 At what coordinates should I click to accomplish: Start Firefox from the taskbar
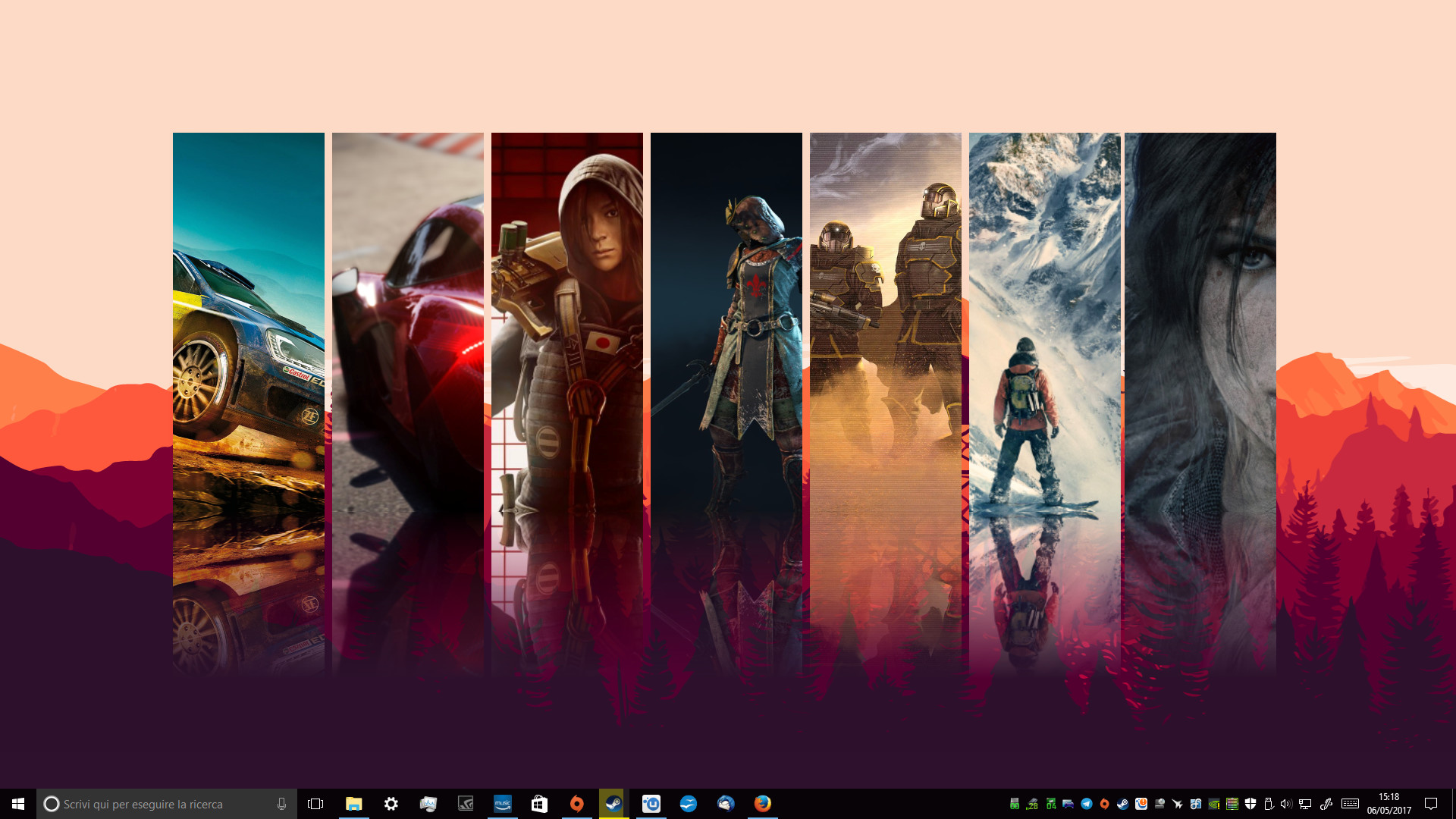pyautogui.click(x=762, y=803)
